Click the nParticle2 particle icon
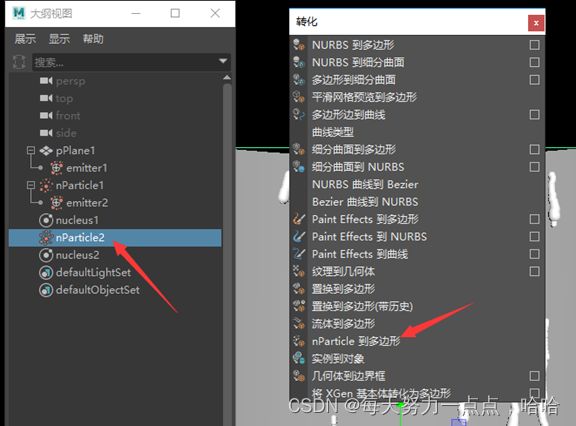Viewport: 576px width, 426px height. (x=46, y=238)
